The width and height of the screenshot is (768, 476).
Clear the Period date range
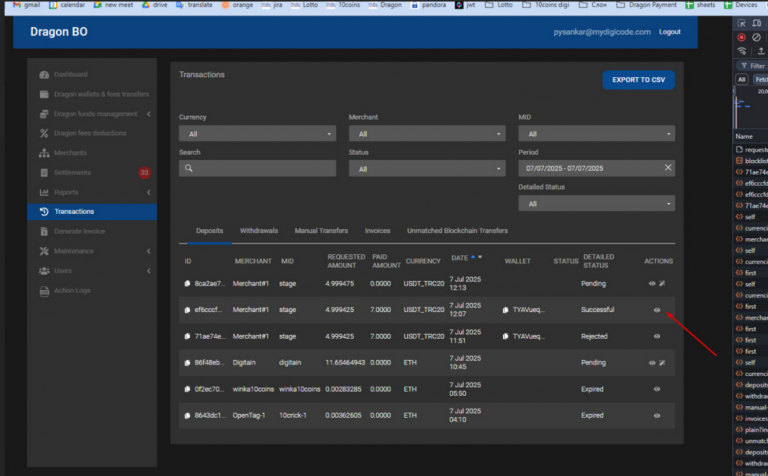coord(668,167)
